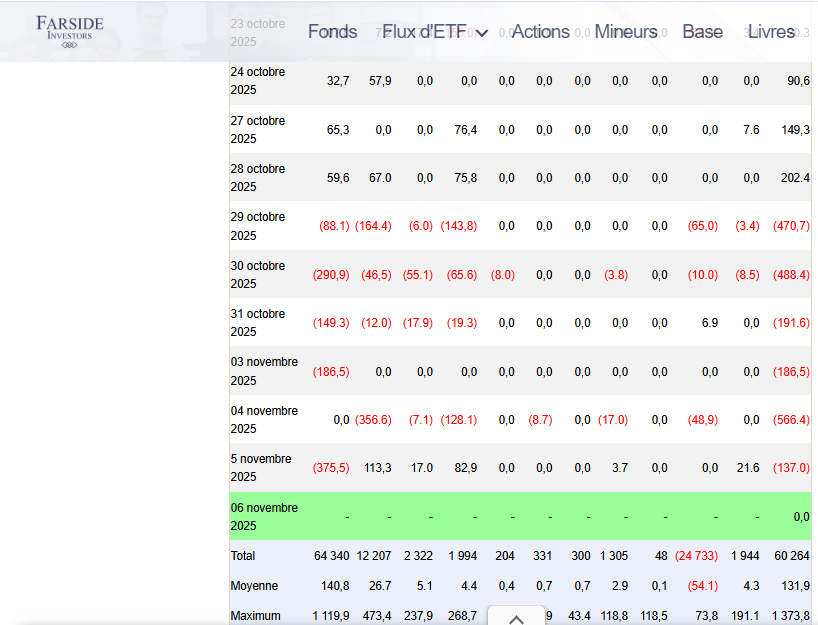This screenshot has width=818, height=625.
Task: Click the (3.8) value on 30 octobre
Action: coord(616,275)
